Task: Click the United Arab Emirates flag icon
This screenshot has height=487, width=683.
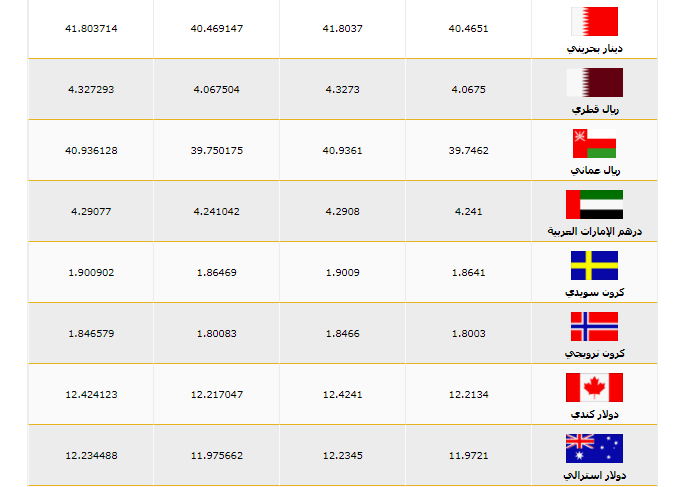Action: (594, 204)
